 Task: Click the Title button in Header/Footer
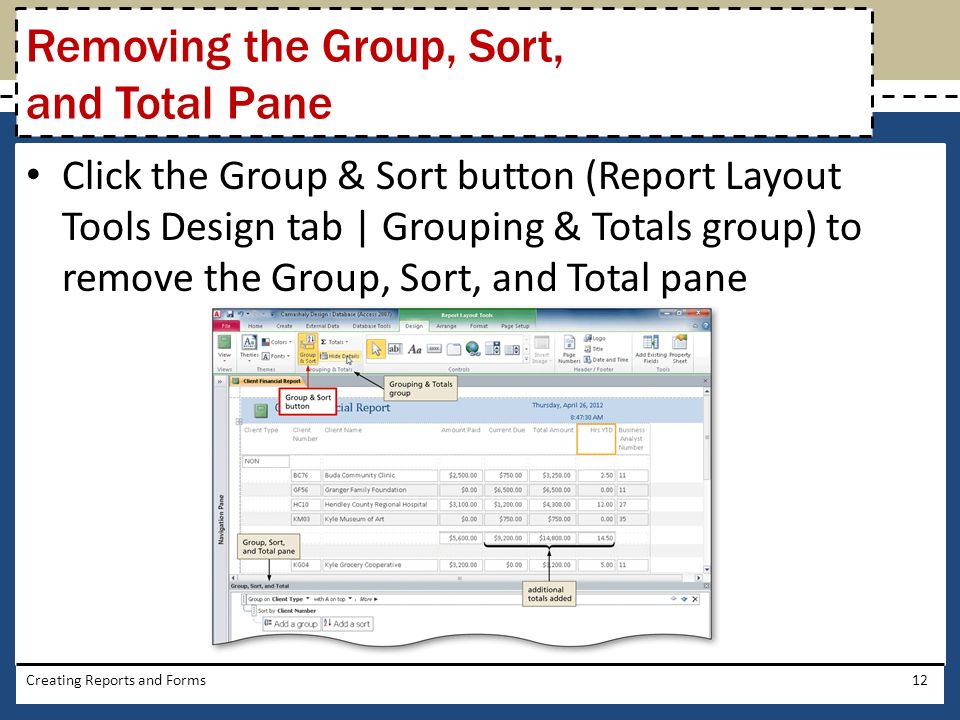[x=594, y=349]
